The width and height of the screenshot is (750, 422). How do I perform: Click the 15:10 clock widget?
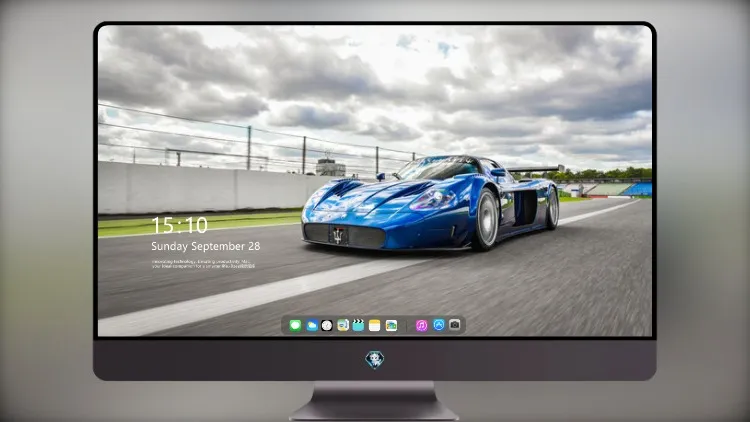179,225
